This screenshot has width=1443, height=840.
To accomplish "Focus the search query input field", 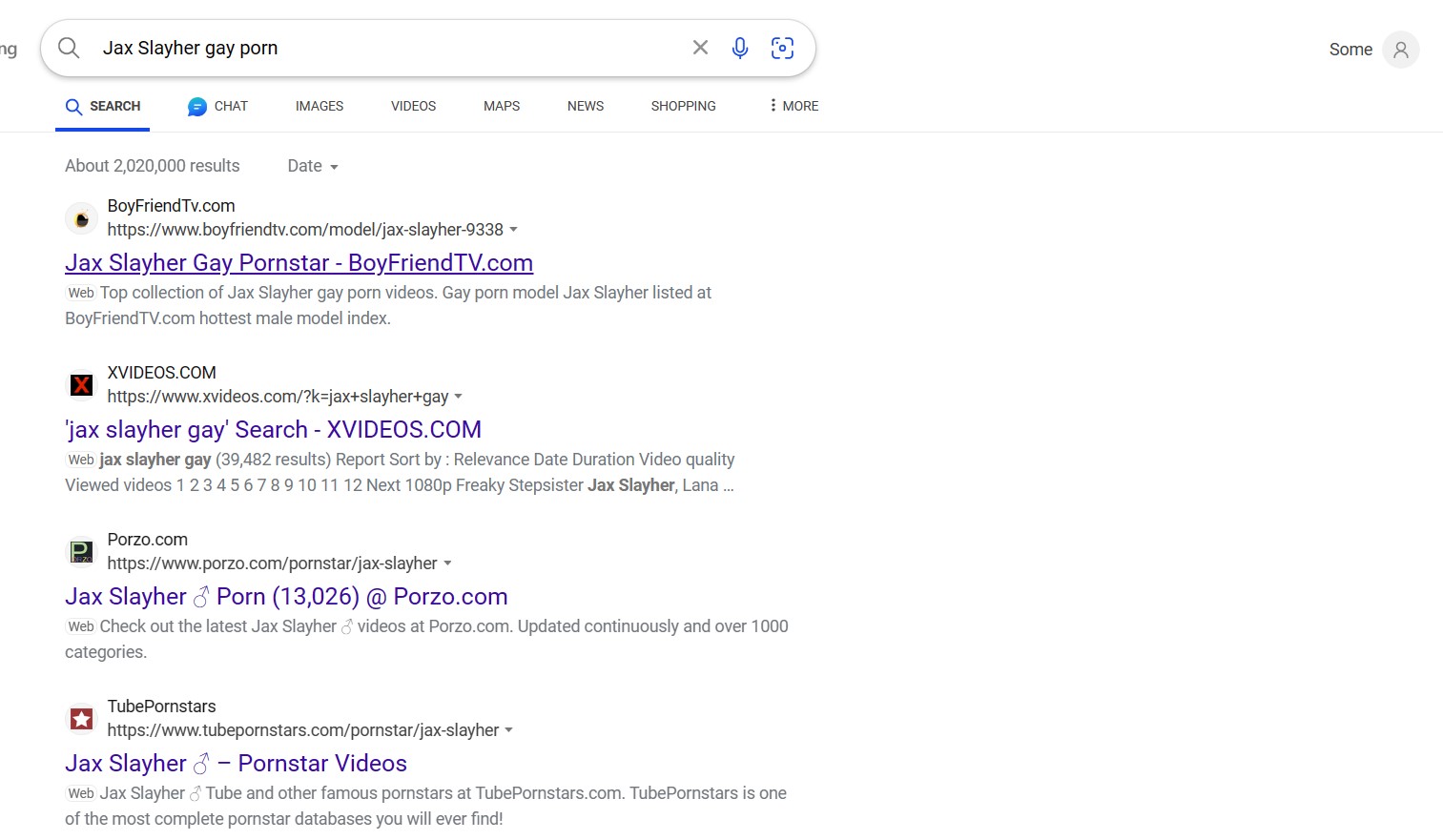I will 391,48.
